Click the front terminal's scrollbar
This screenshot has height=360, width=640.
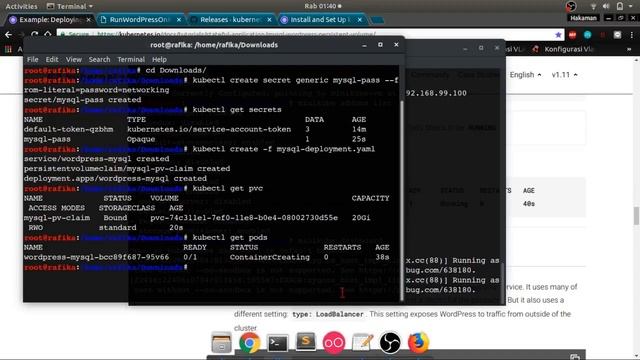point(402,200)
